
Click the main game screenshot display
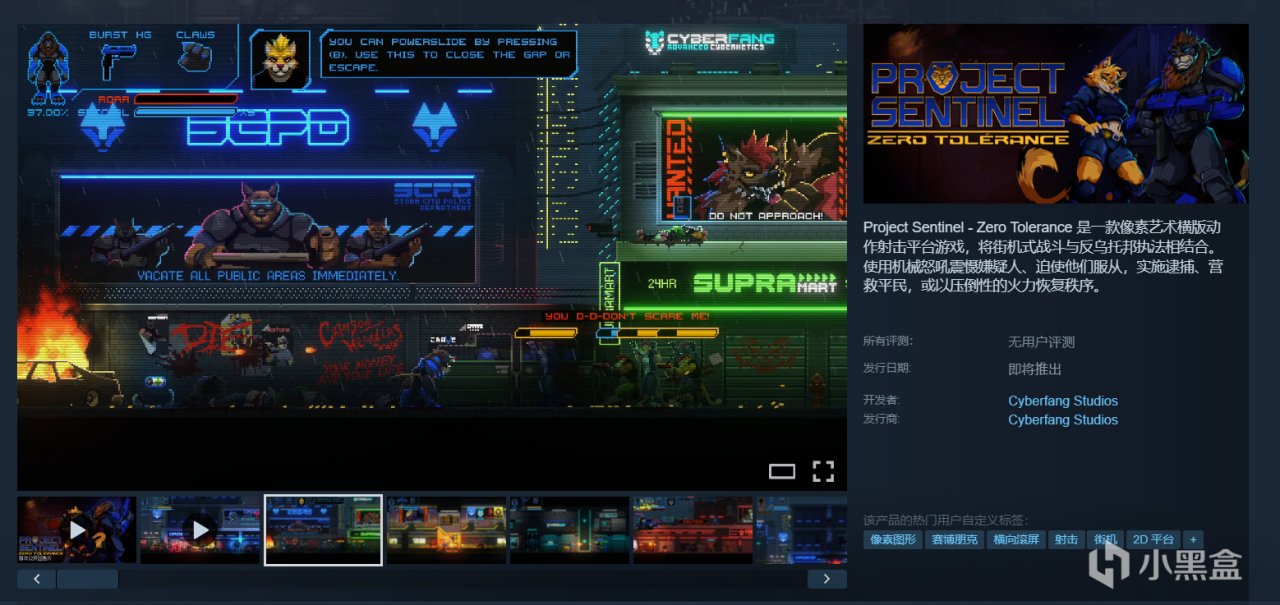click(x=432, y=257)
